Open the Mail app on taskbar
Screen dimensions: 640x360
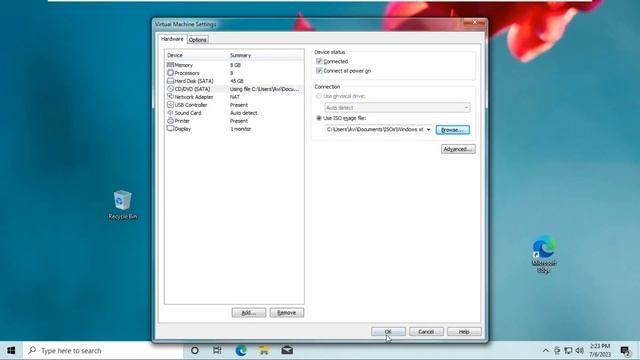(287, 351)
